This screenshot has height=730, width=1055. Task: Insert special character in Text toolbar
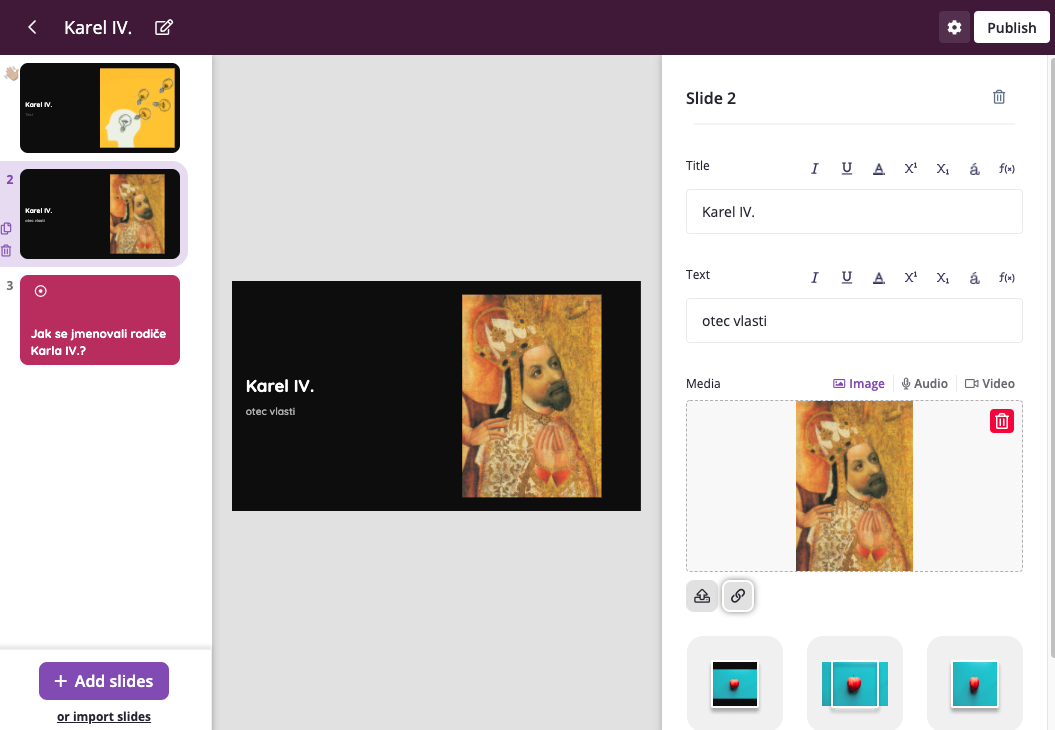[x=974, y=278]
